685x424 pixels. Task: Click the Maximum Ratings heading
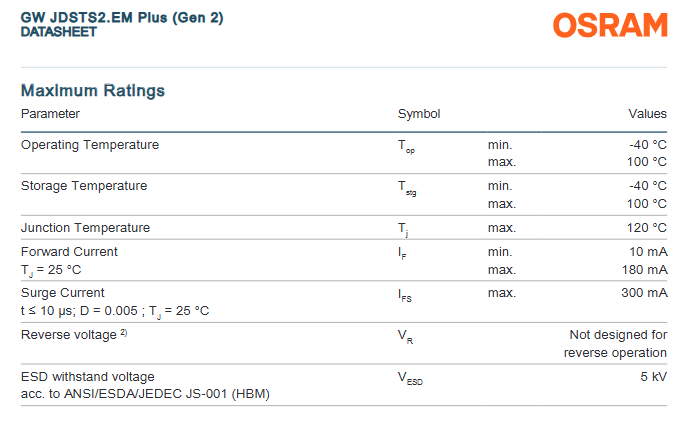coord(93,91)
